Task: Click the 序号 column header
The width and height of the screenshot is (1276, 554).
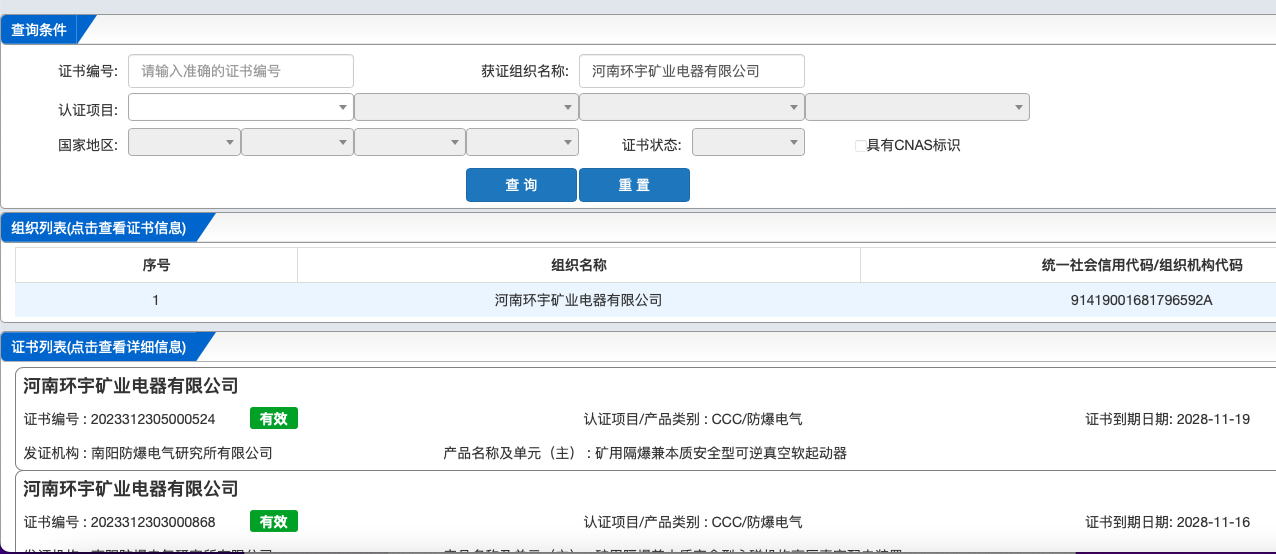Action: tap(156, 265)
